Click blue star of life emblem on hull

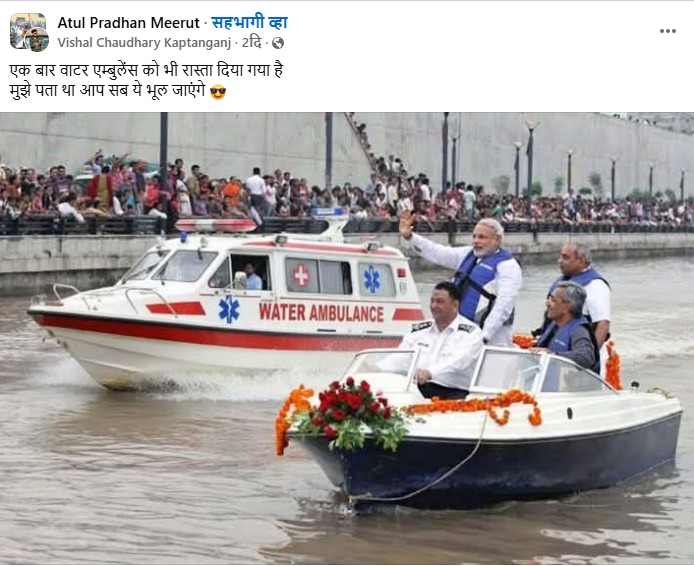[229, 309]
